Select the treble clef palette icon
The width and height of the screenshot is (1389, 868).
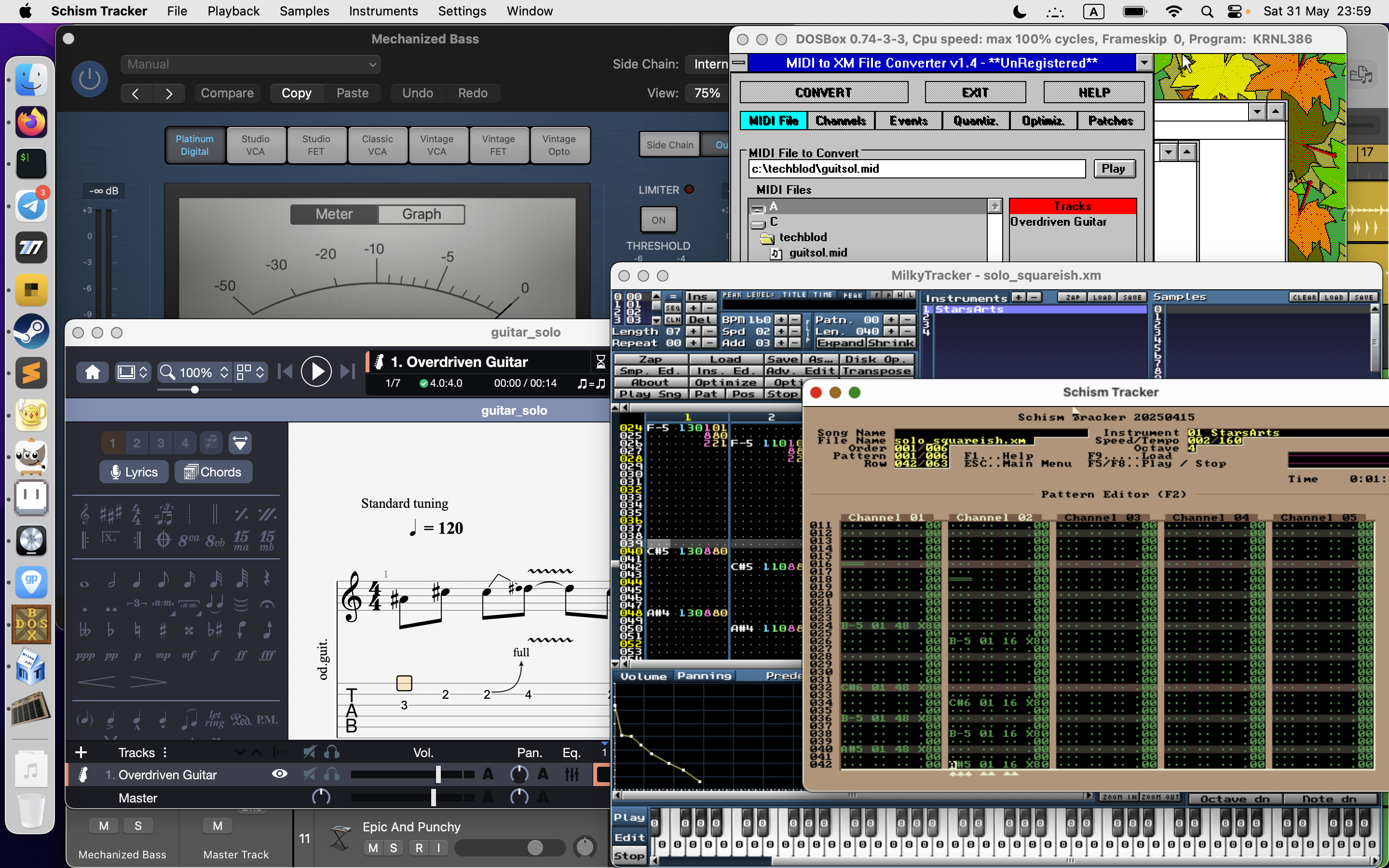(85, 514)
